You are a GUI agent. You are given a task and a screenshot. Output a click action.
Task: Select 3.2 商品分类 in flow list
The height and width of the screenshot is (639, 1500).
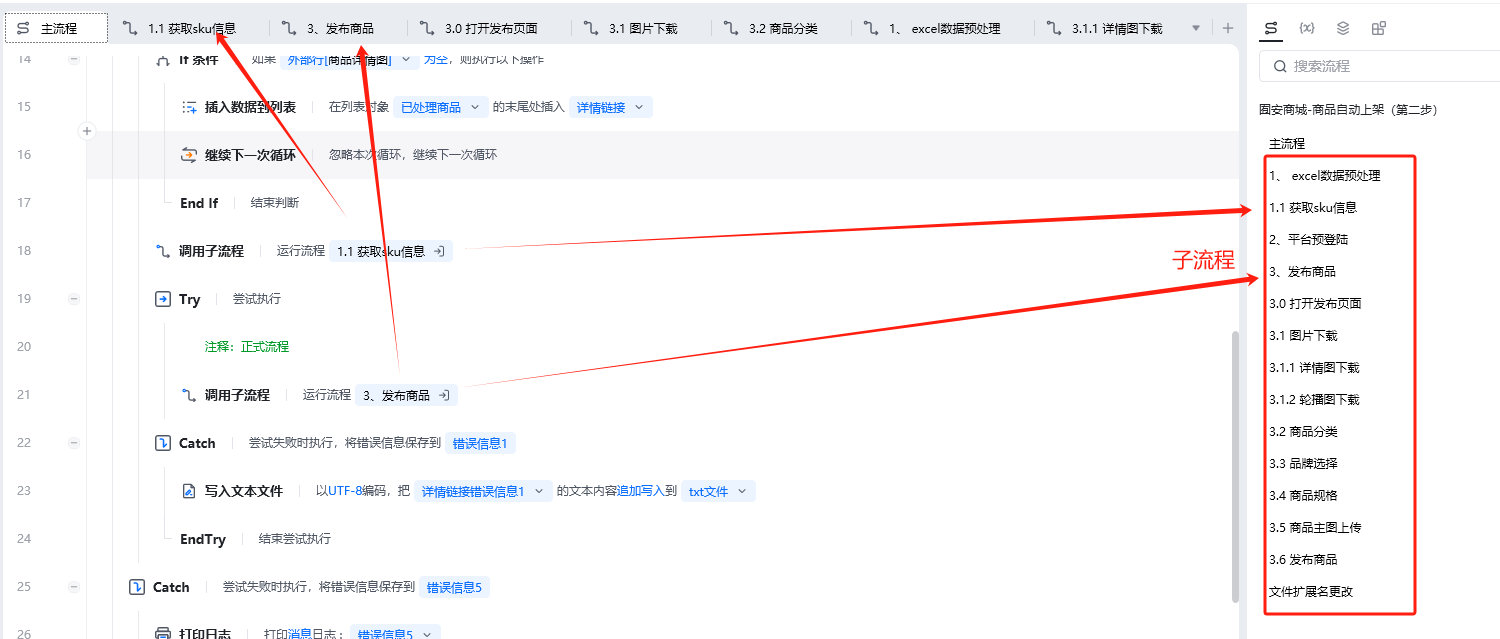tap(1303, 431)
